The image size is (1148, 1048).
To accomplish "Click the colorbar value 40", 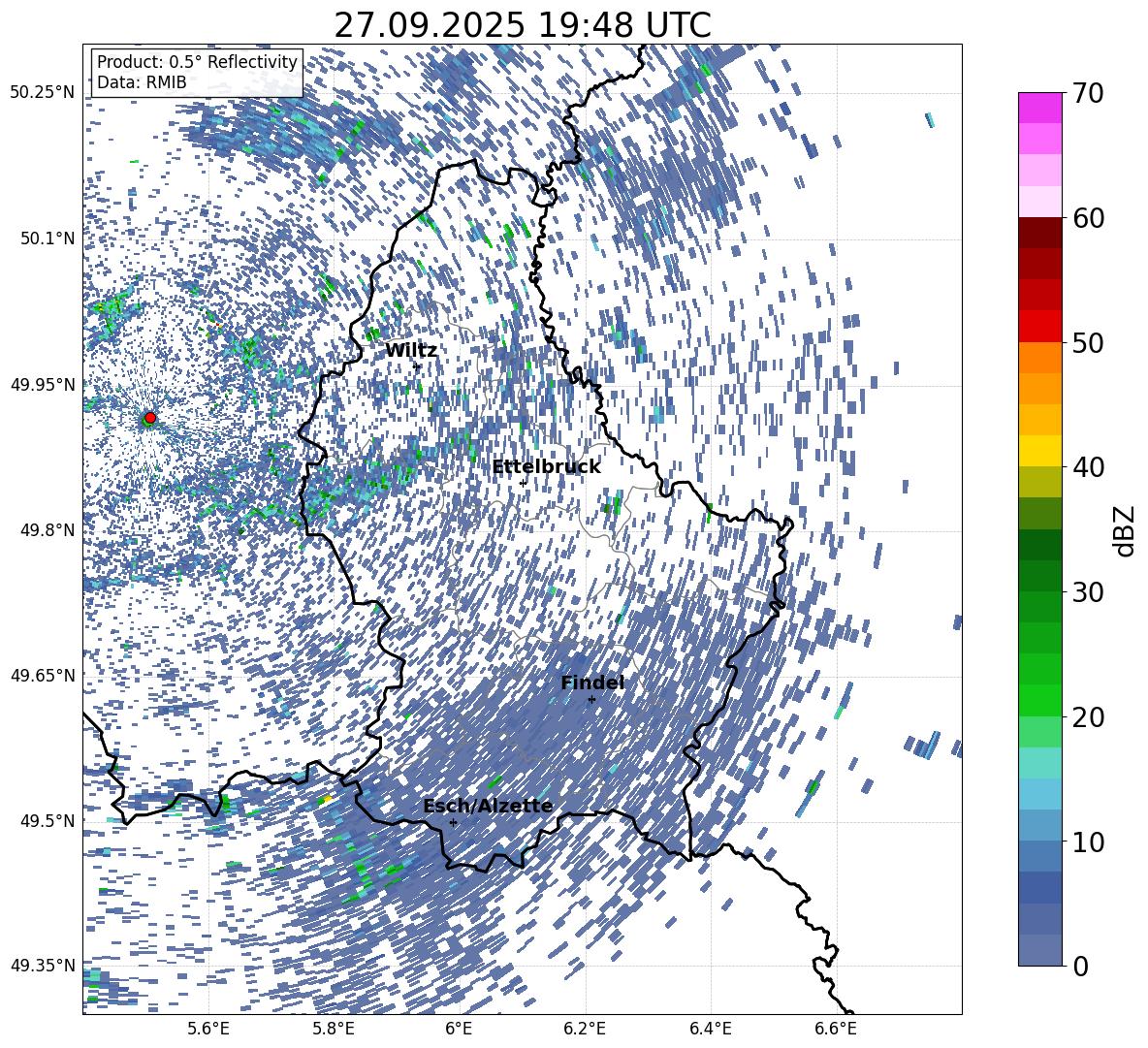I will [1088, 467].
